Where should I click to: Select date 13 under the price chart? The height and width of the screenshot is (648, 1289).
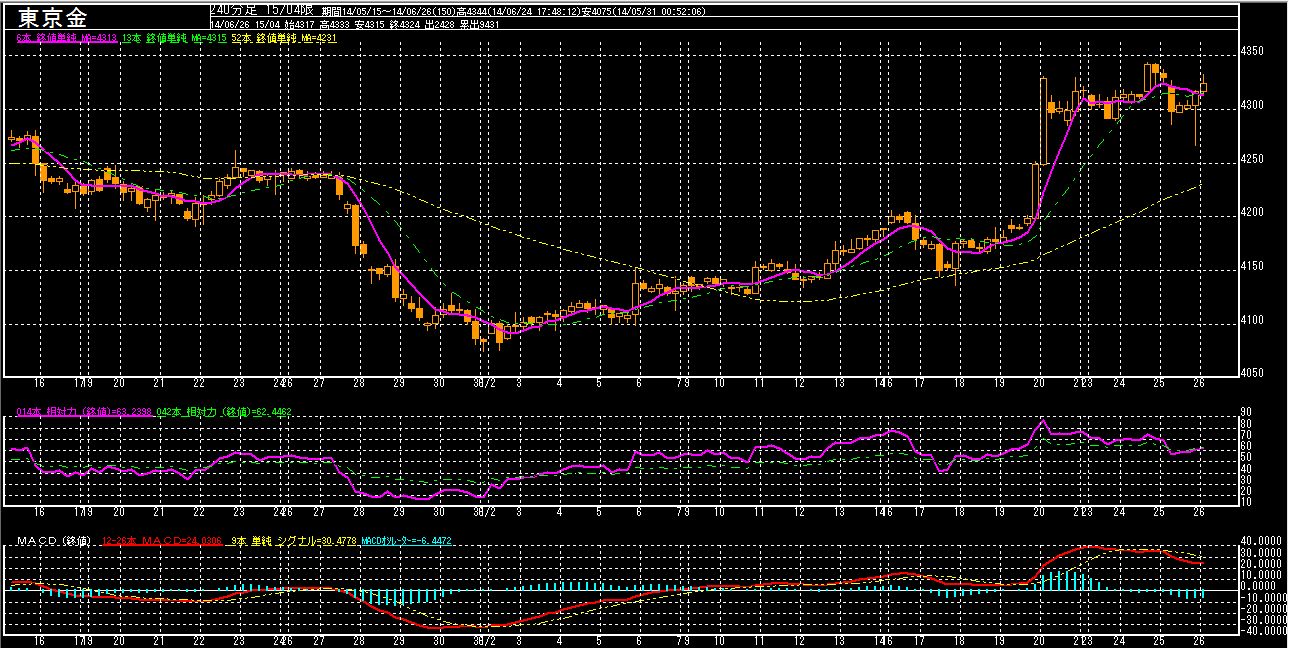839,384
